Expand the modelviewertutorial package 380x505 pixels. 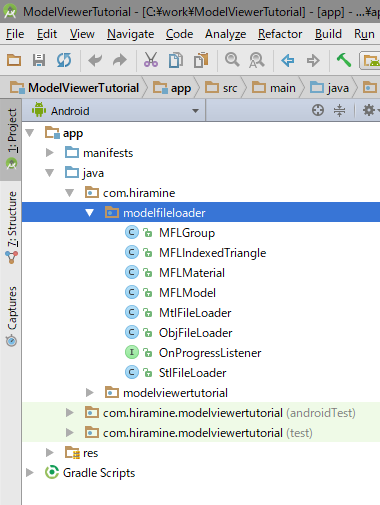click(x=90, y=393)
